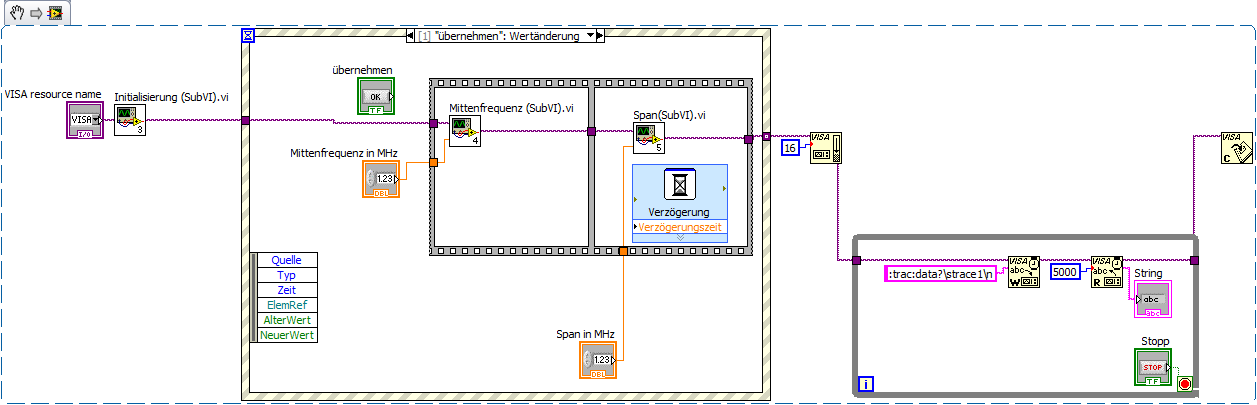
Task: Click the AlterWert event data item
Action: pyautogui.click(x=287, y=320)
